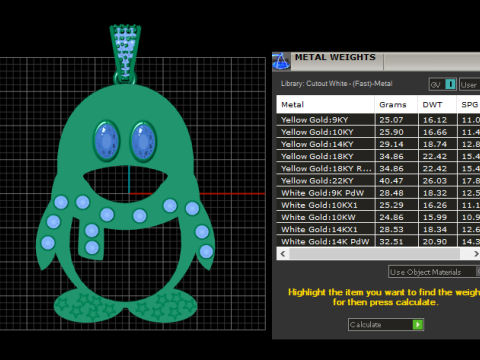This screenshot has height=360, width=480.
Task: Select the Yellow Gold:22KY row
Action: [x=378, y=181]
